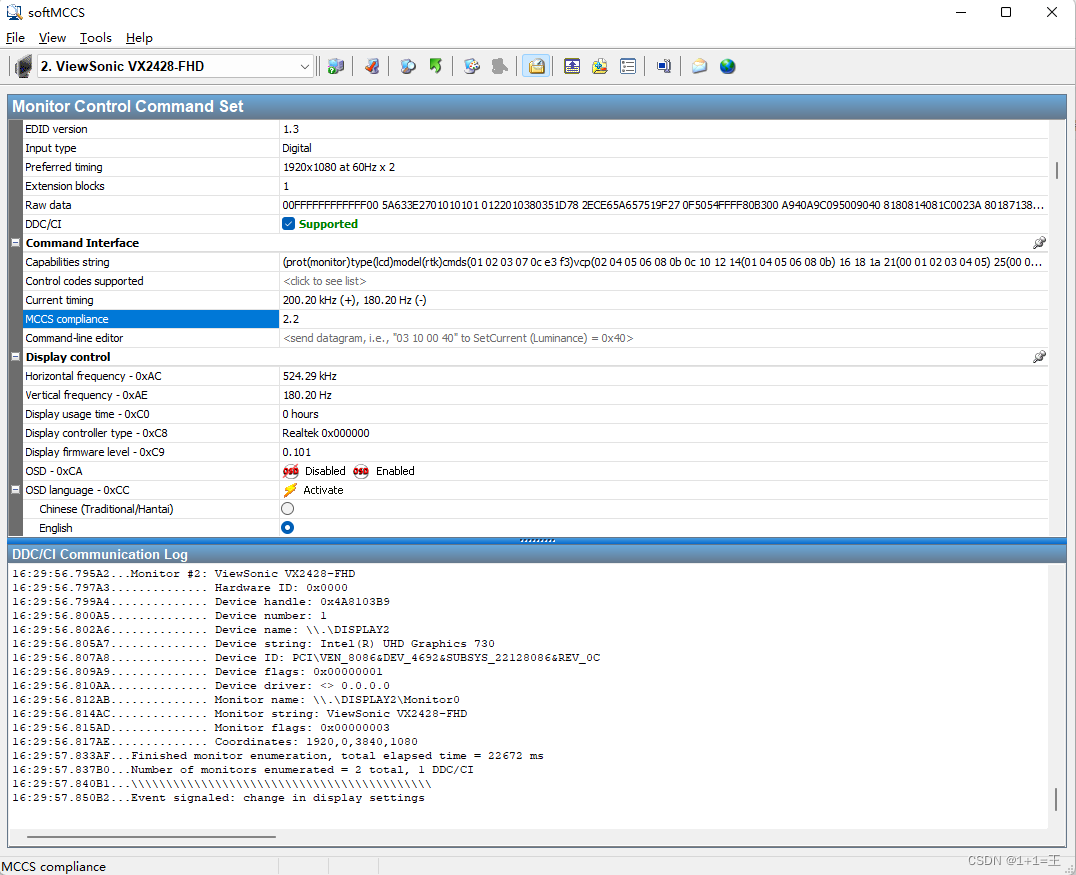Click the grayed-out puzzle piece icon

tap(500, 67)
